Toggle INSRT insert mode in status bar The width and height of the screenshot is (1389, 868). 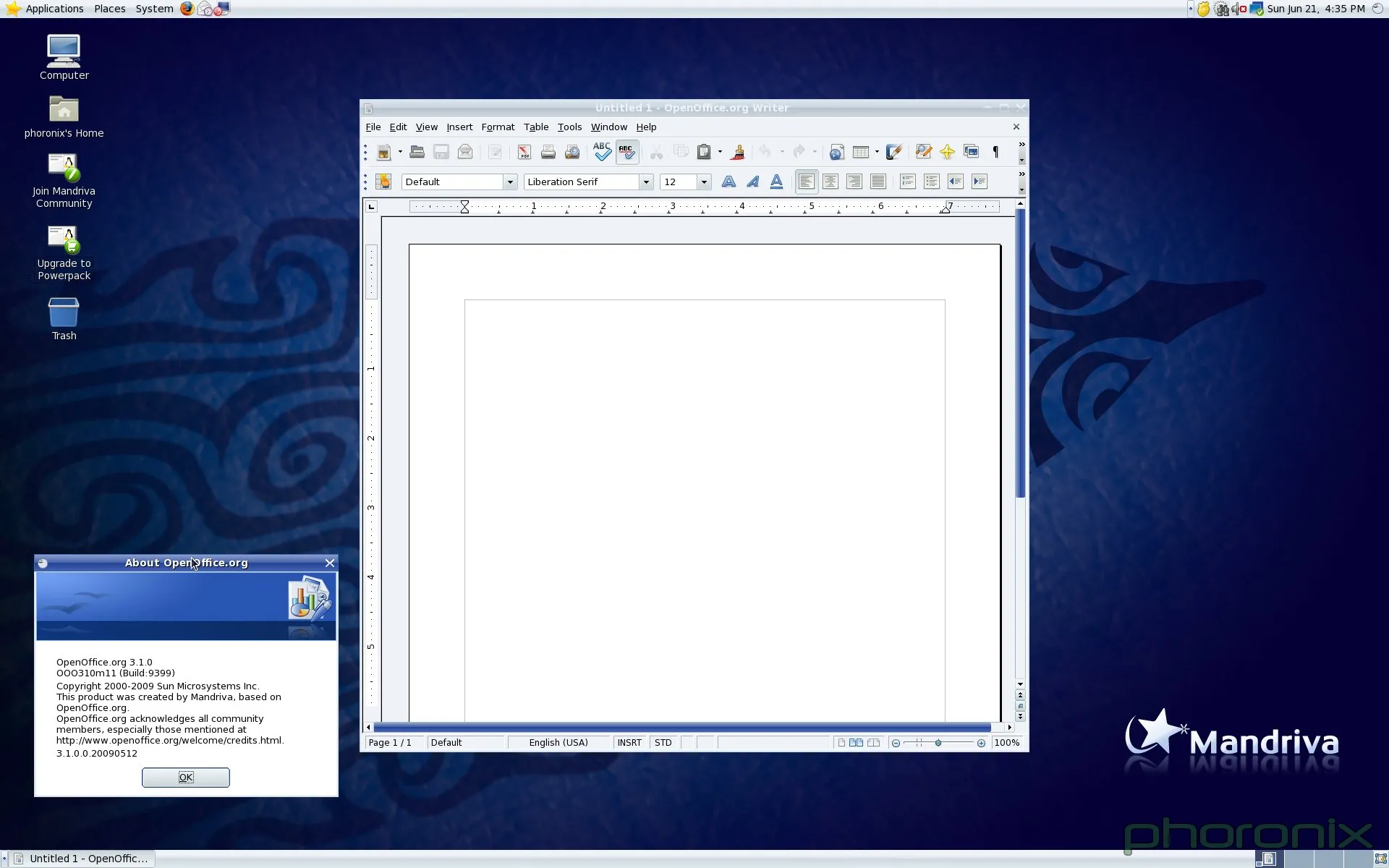pyautogui.click(x=629, y=743)
